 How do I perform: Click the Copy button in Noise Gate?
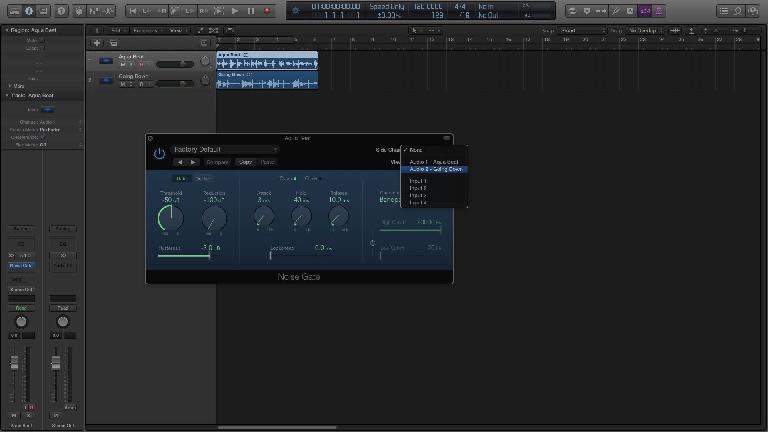(246, 162)
